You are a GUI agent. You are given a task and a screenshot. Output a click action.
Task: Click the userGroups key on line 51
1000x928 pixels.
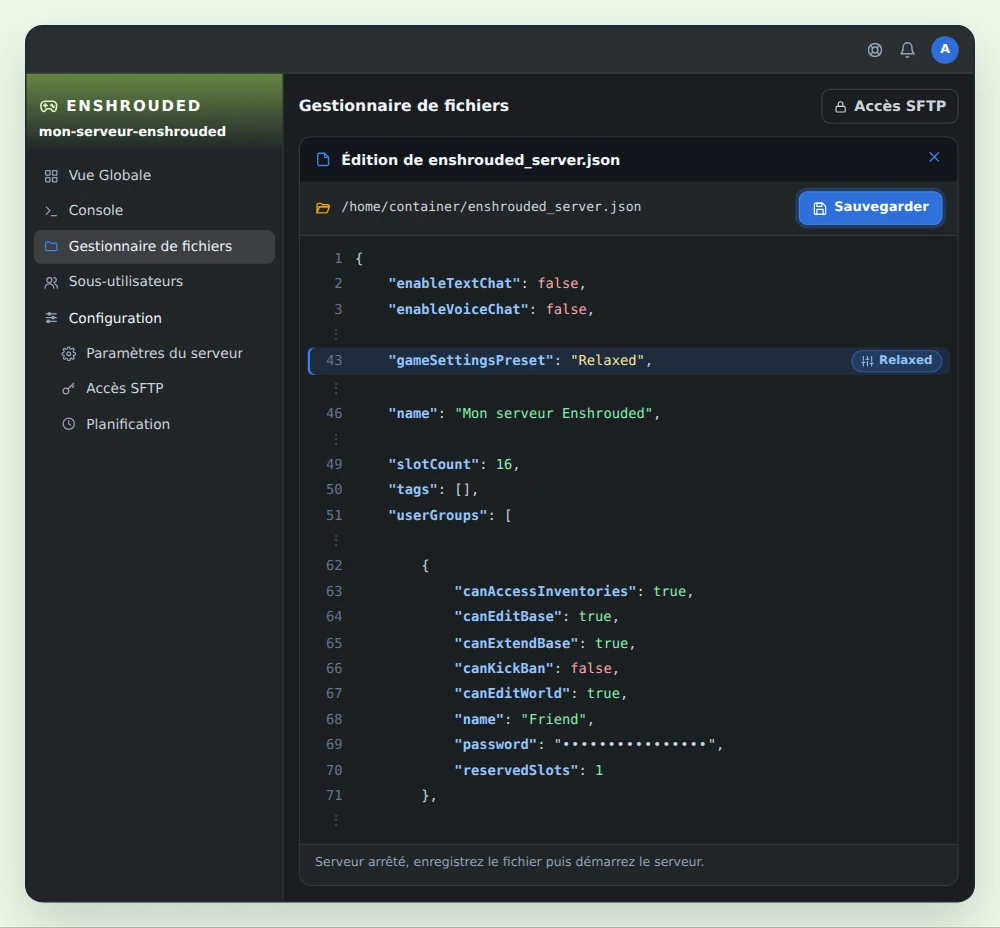438,515
